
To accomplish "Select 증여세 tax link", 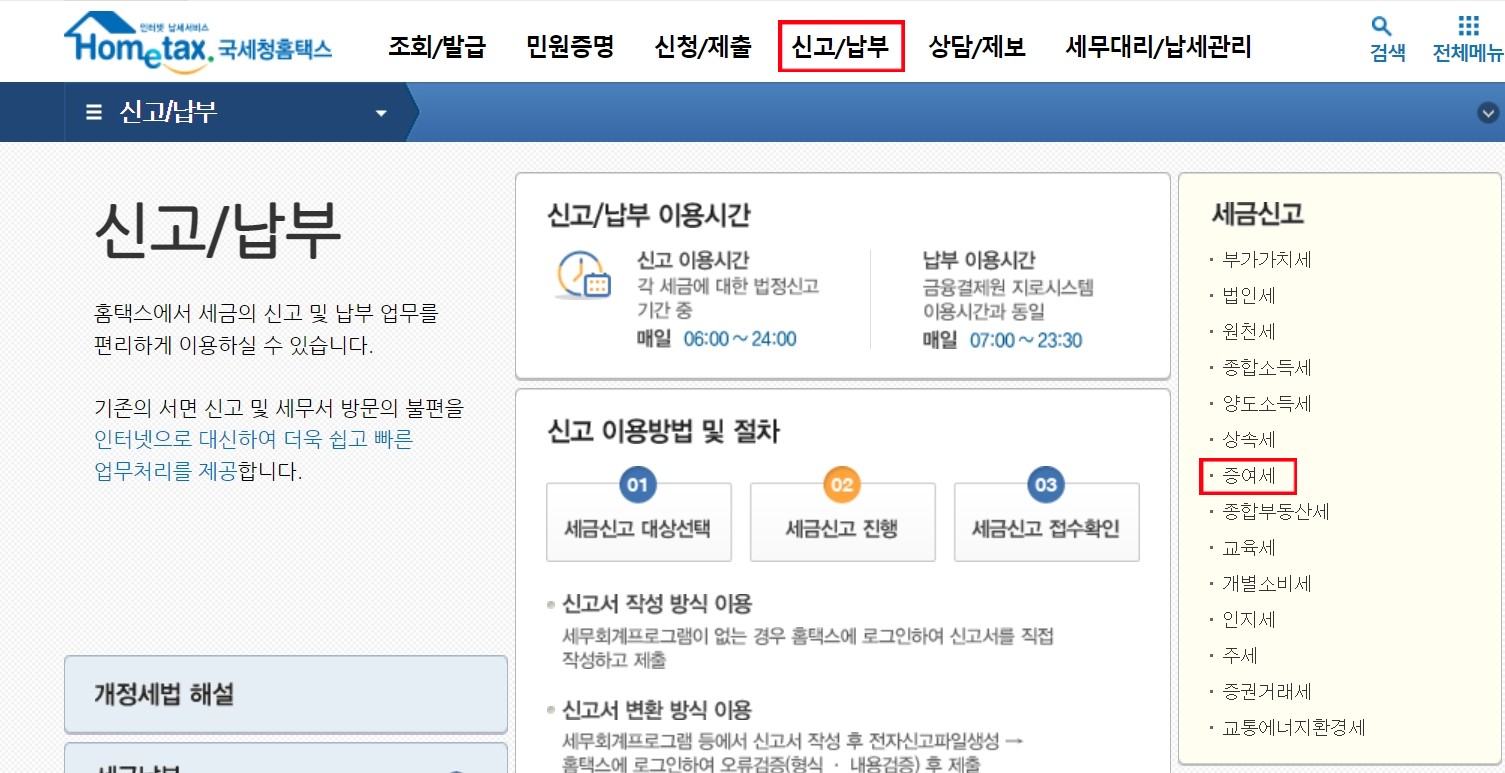I will coord(1248,476).
